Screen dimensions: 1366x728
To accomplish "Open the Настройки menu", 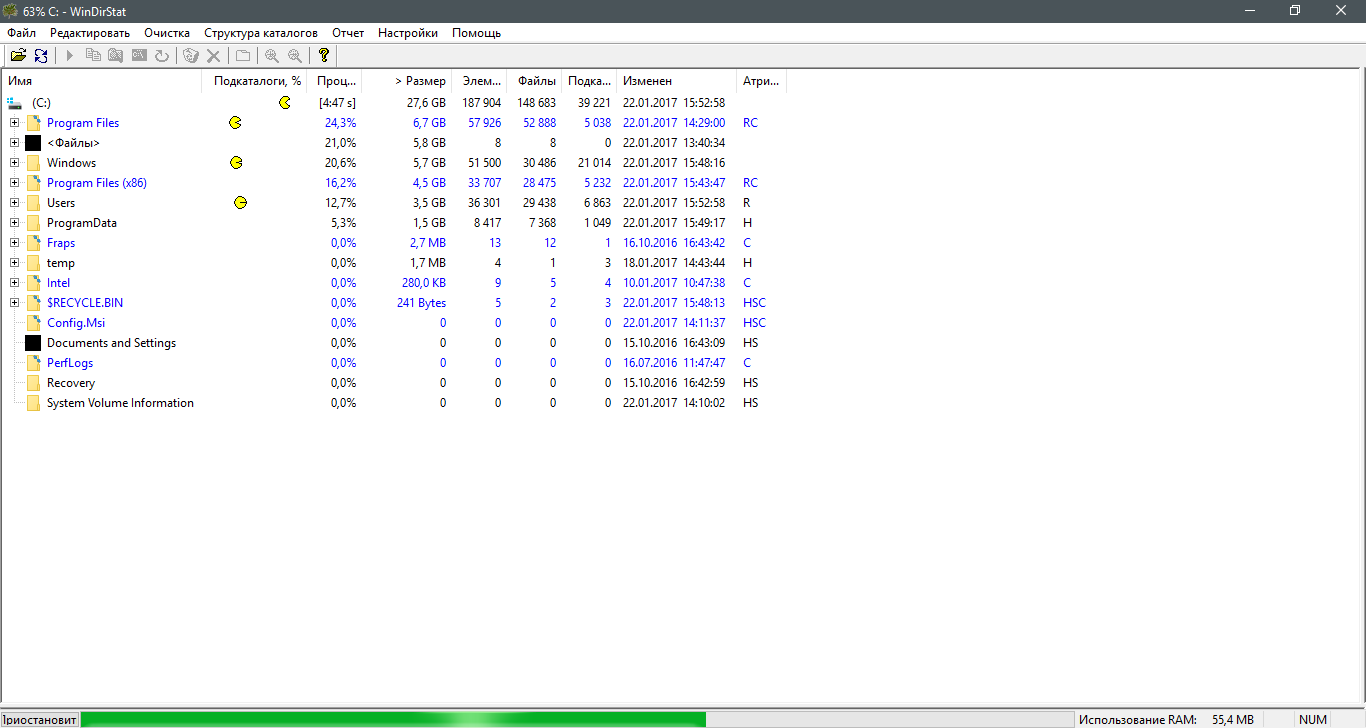I will [407, 33].
